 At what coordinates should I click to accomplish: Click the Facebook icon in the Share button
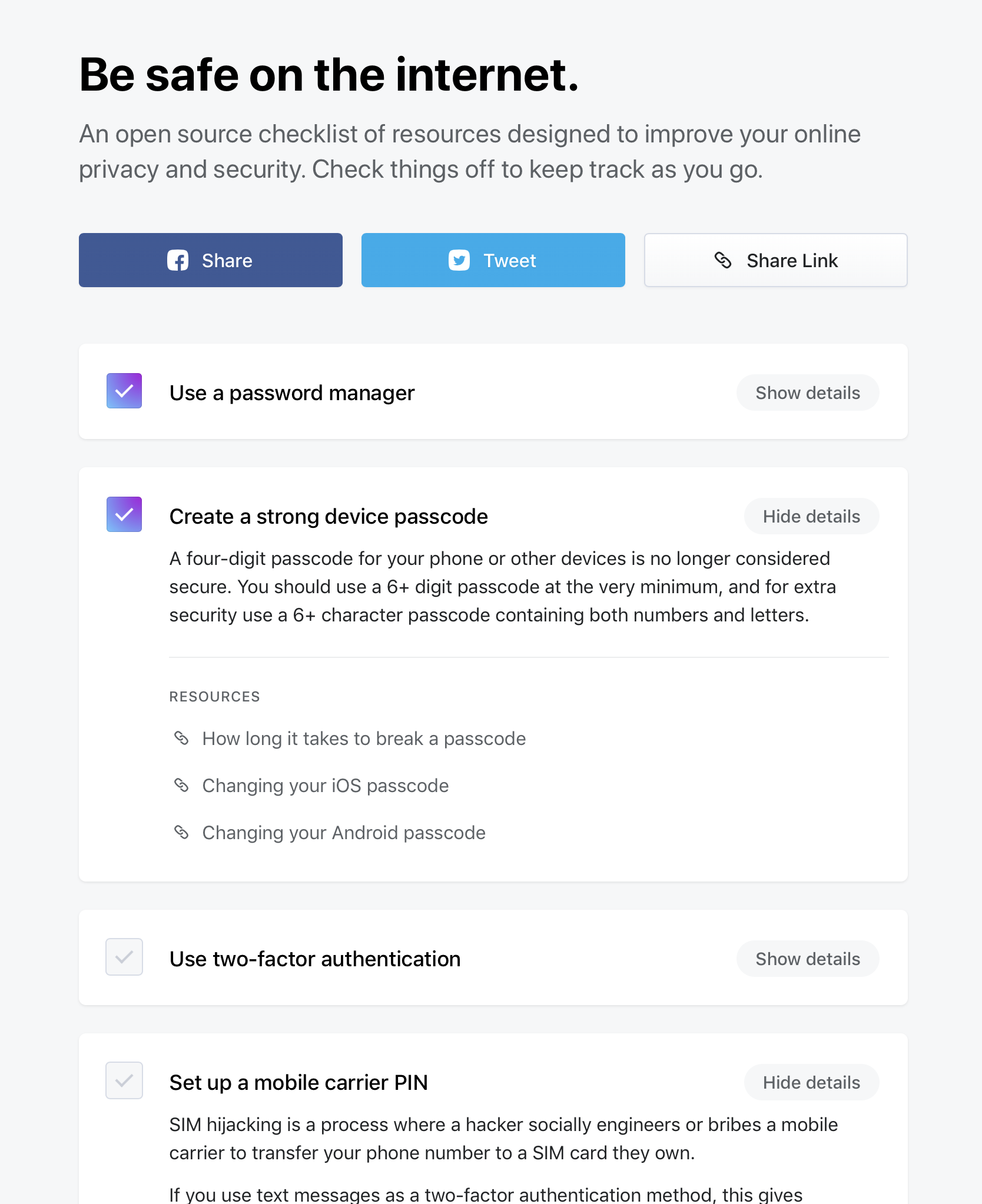click(x=179, y=260)
